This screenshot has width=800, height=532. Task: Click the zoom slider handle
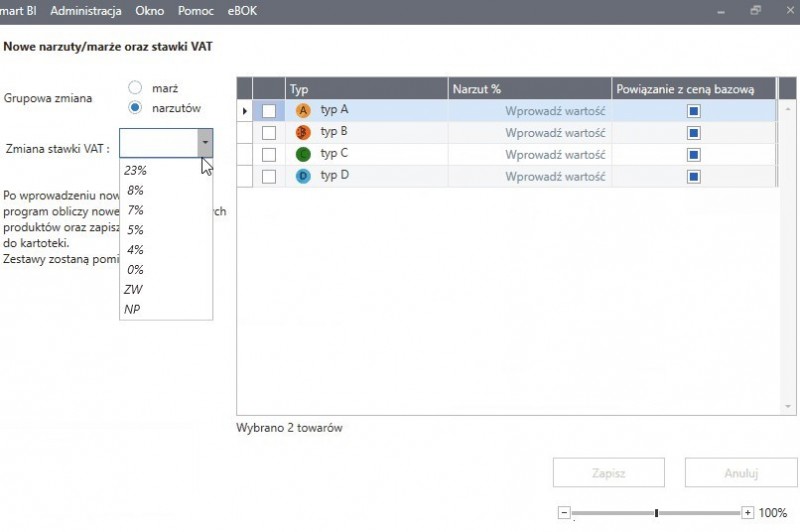(656, 513)
